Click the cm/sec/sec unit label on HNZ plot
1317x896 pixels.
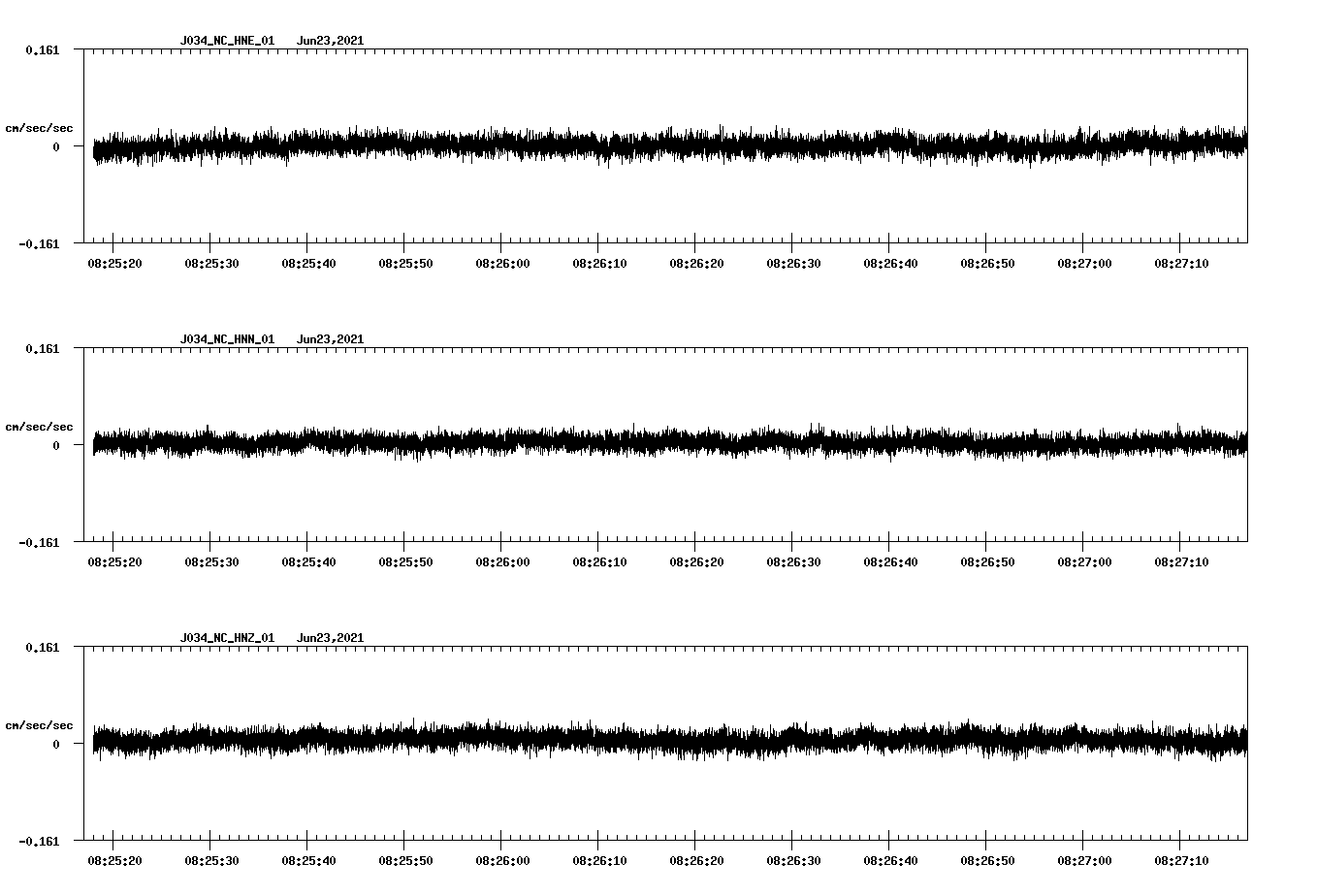coord(39,725)
